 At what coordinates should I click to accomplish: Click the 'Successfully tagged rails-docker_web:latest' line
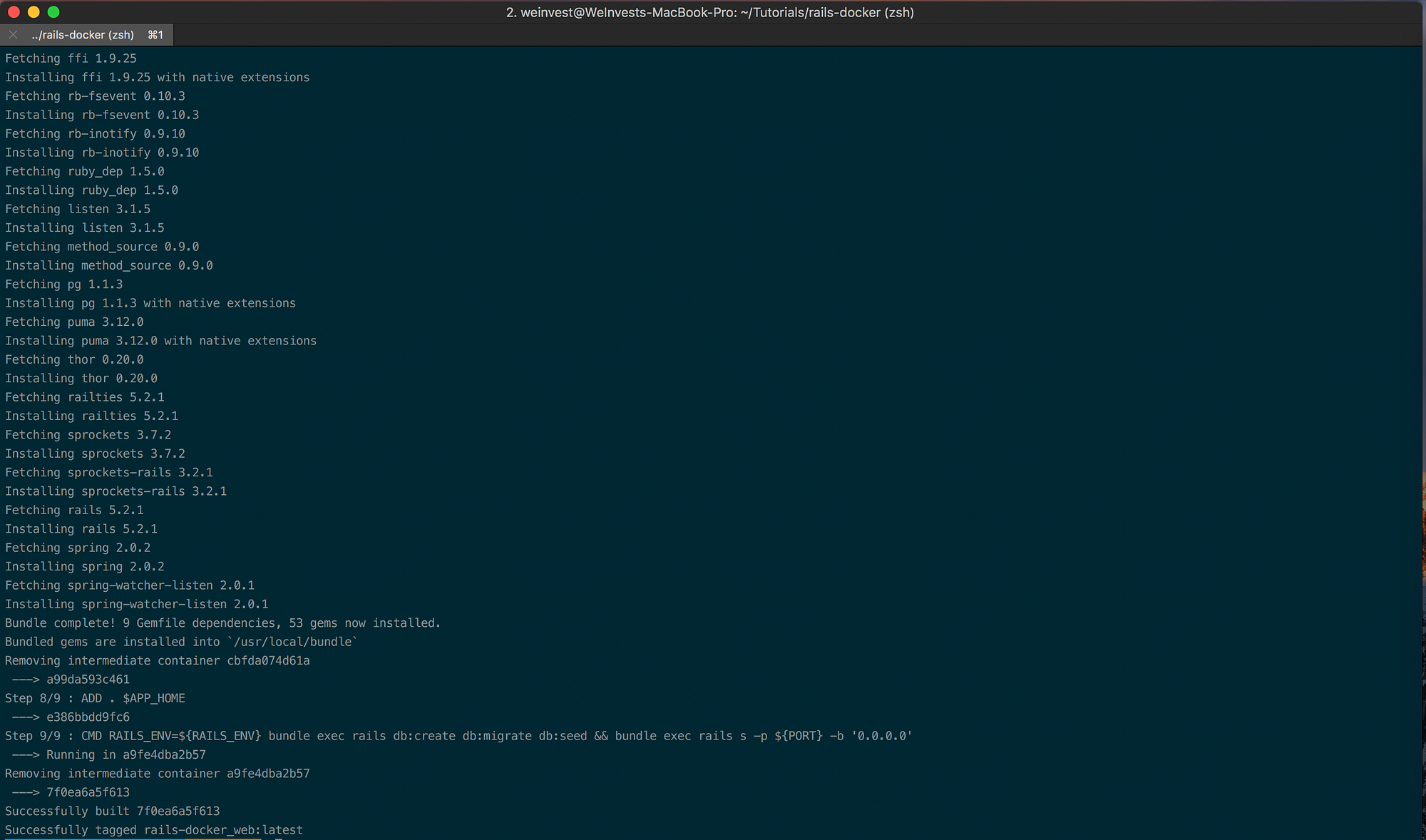coord(153,830)
